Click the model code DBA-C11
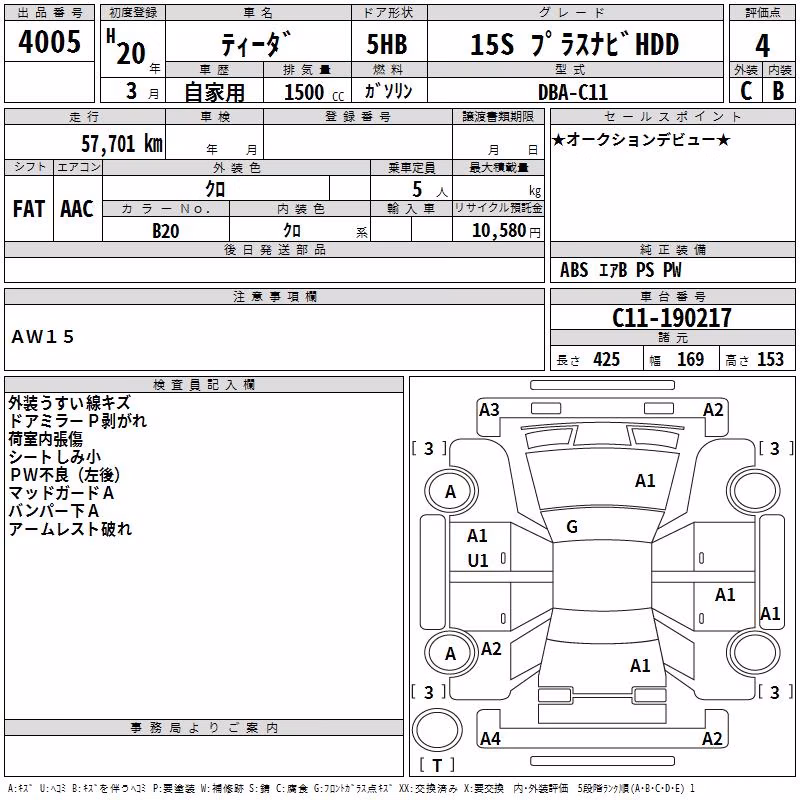Screen dimensions: 800x800 coord(573,92)
